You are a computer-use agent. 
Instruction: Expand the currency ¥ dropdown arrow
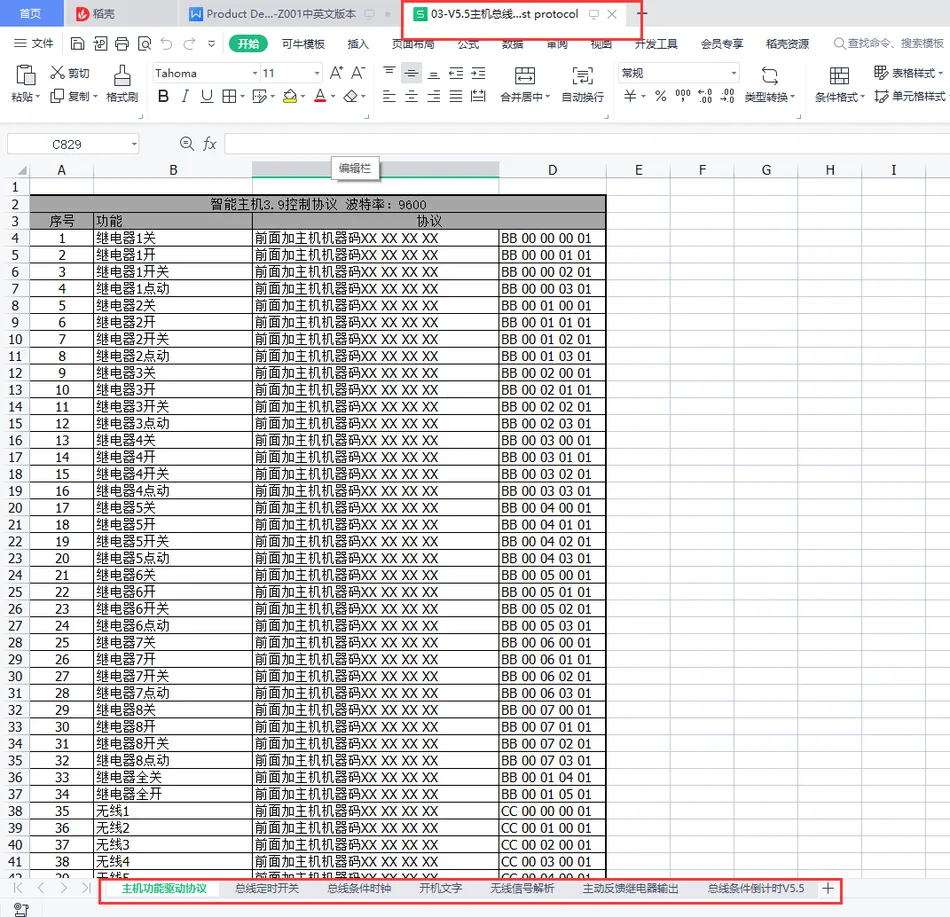tap(643, 96)
